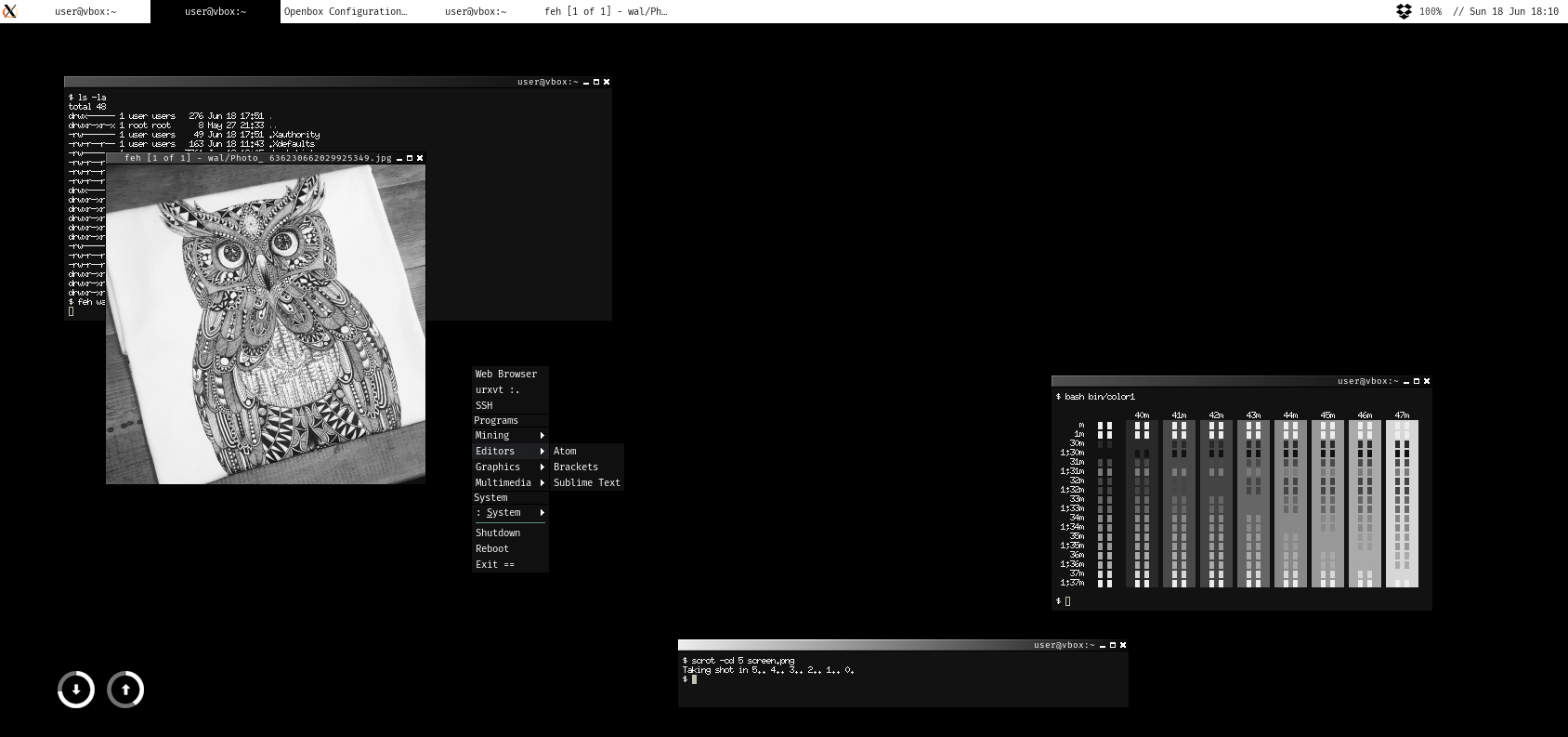This screenshot has height=737, width=1568.
Task: Switch to the highlighted user@vbox taskbar entry
Action: pos(216,11)
